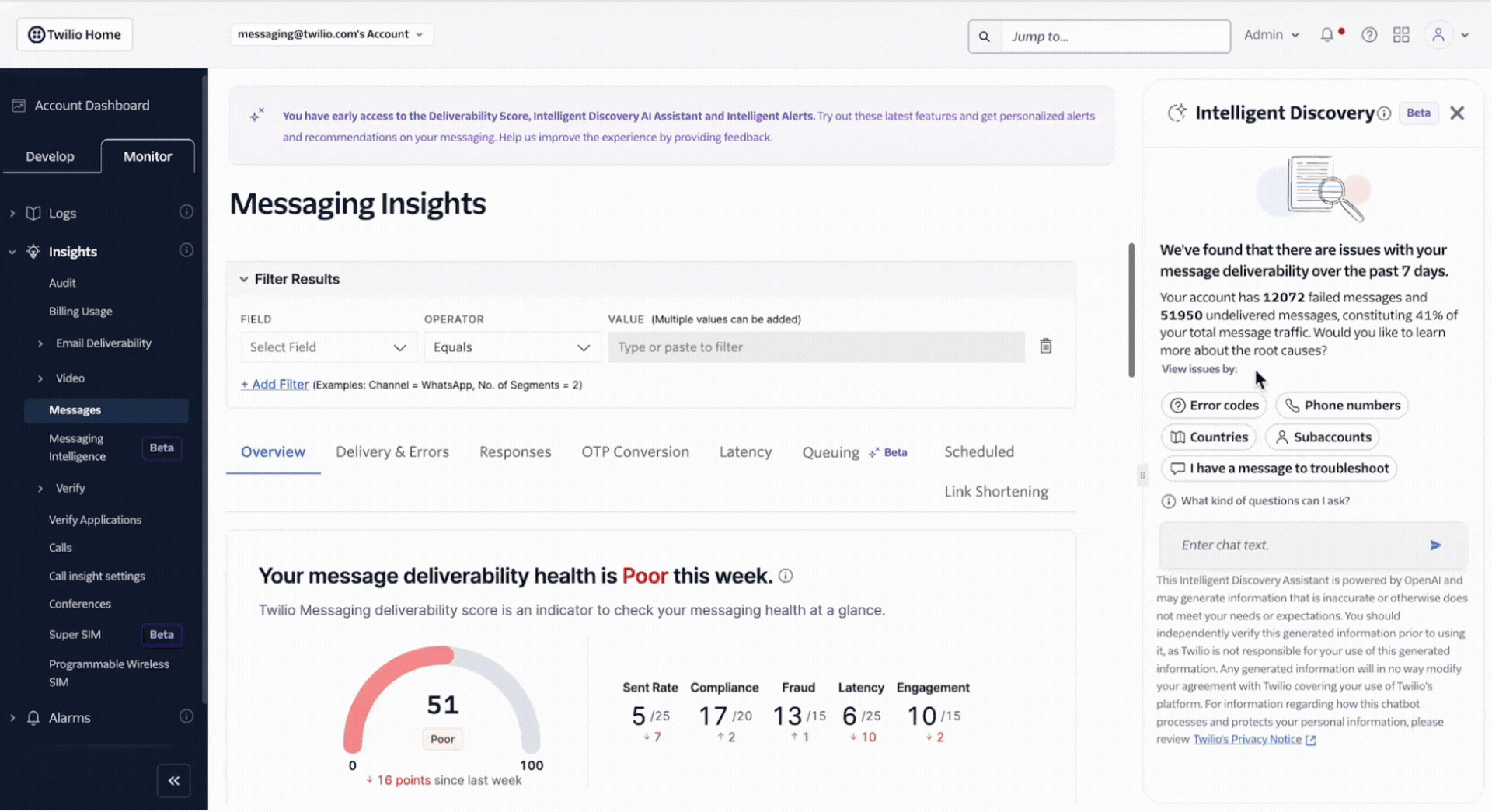Open the help question mark icon
This screenshot has height=812, width=1492.
click(1369, 35)
